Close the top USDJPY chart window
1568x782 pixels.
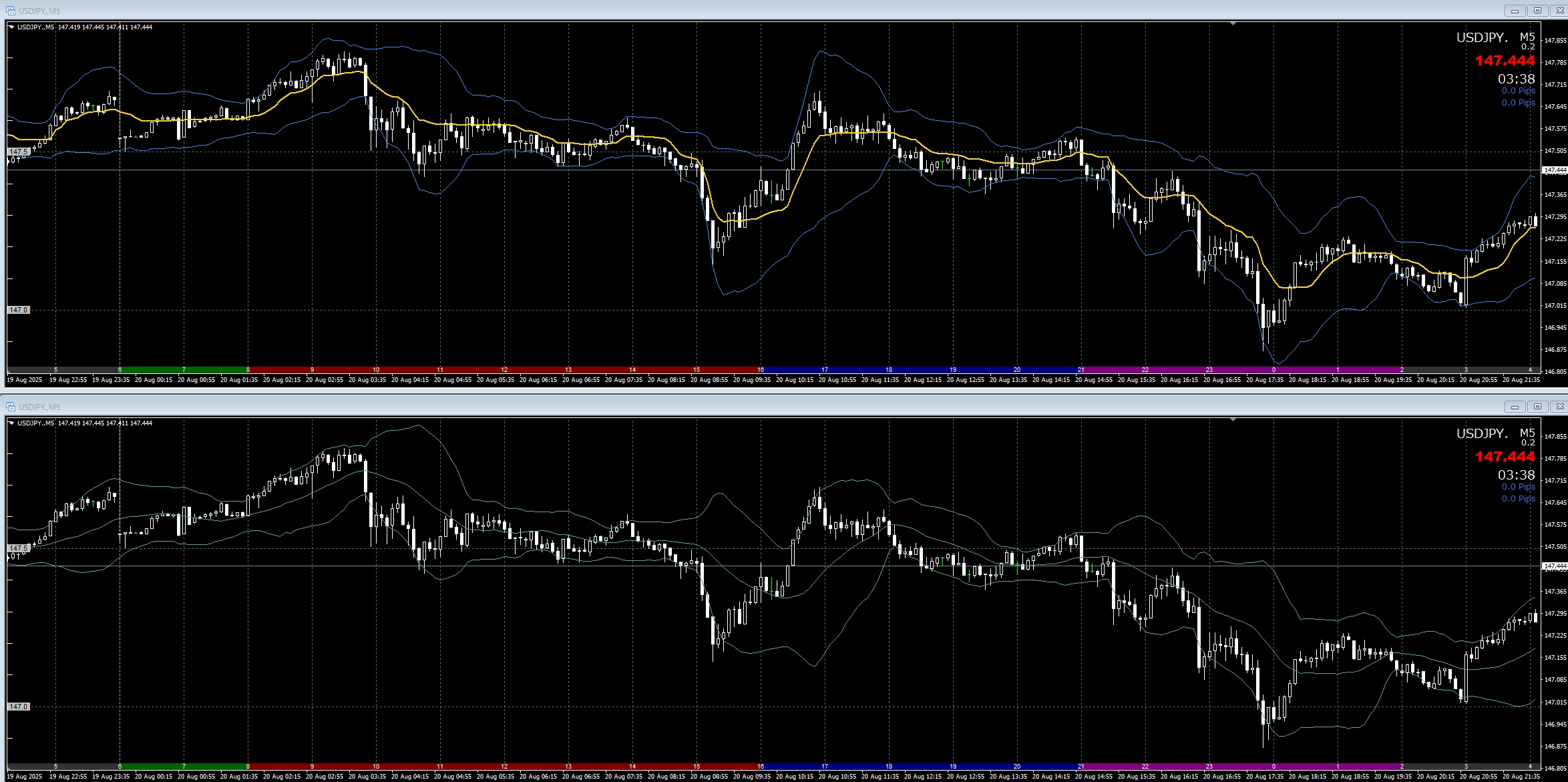(1559, 11)
